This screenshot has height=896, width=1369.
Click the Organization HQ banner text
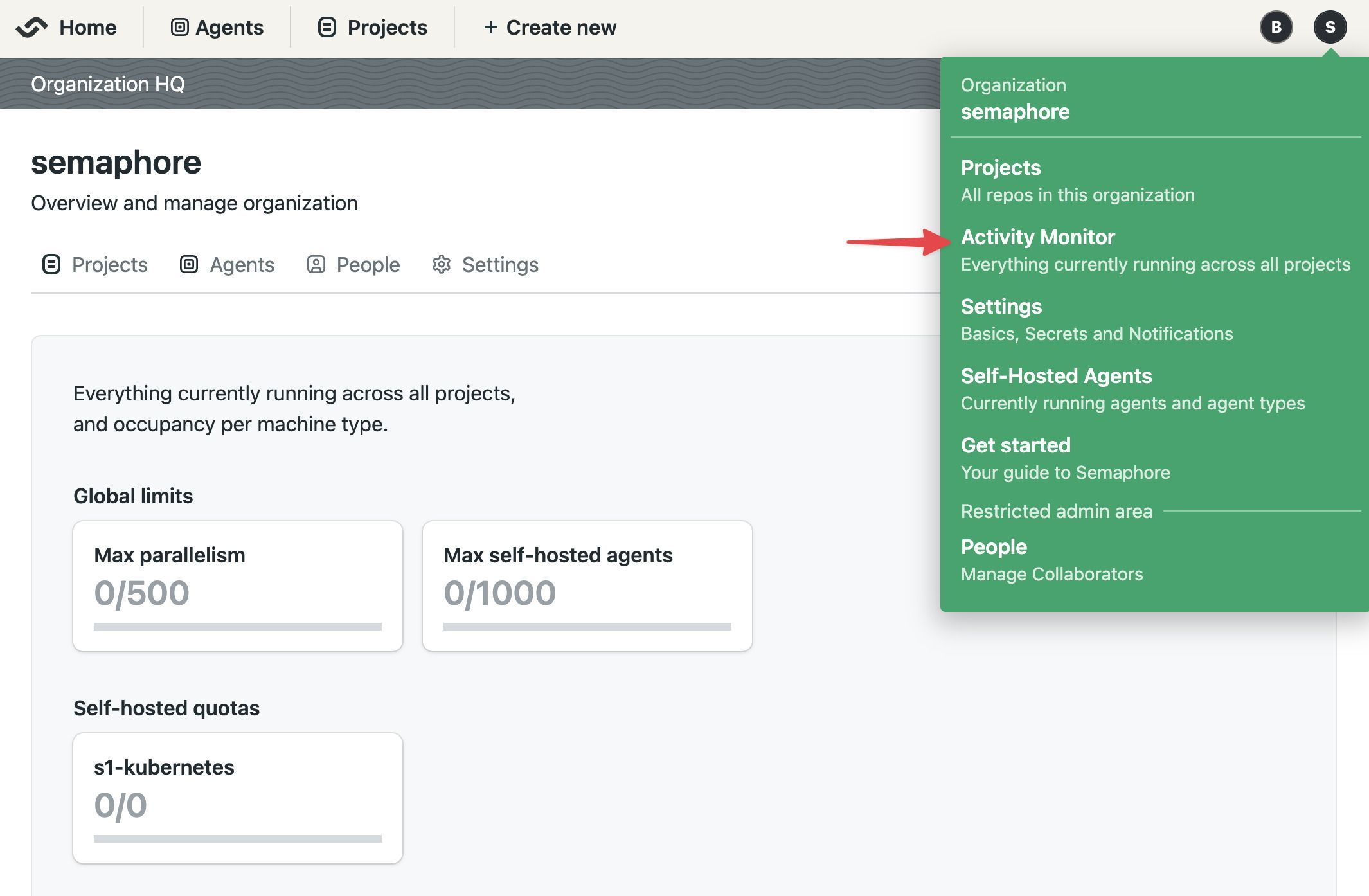click(x=108, y=84)
